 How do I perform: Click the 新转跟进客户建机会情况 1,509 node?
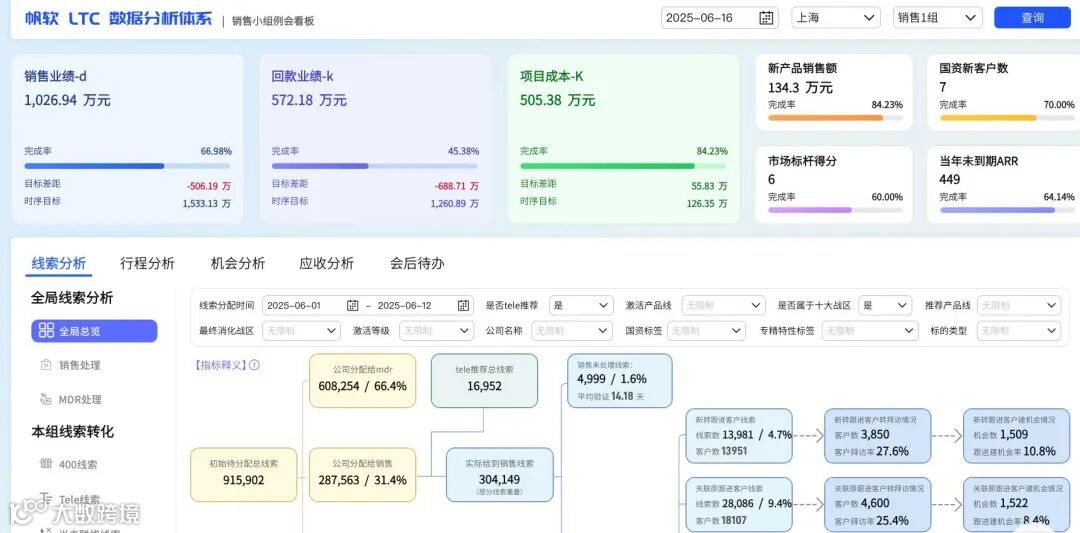point(1017,436)
